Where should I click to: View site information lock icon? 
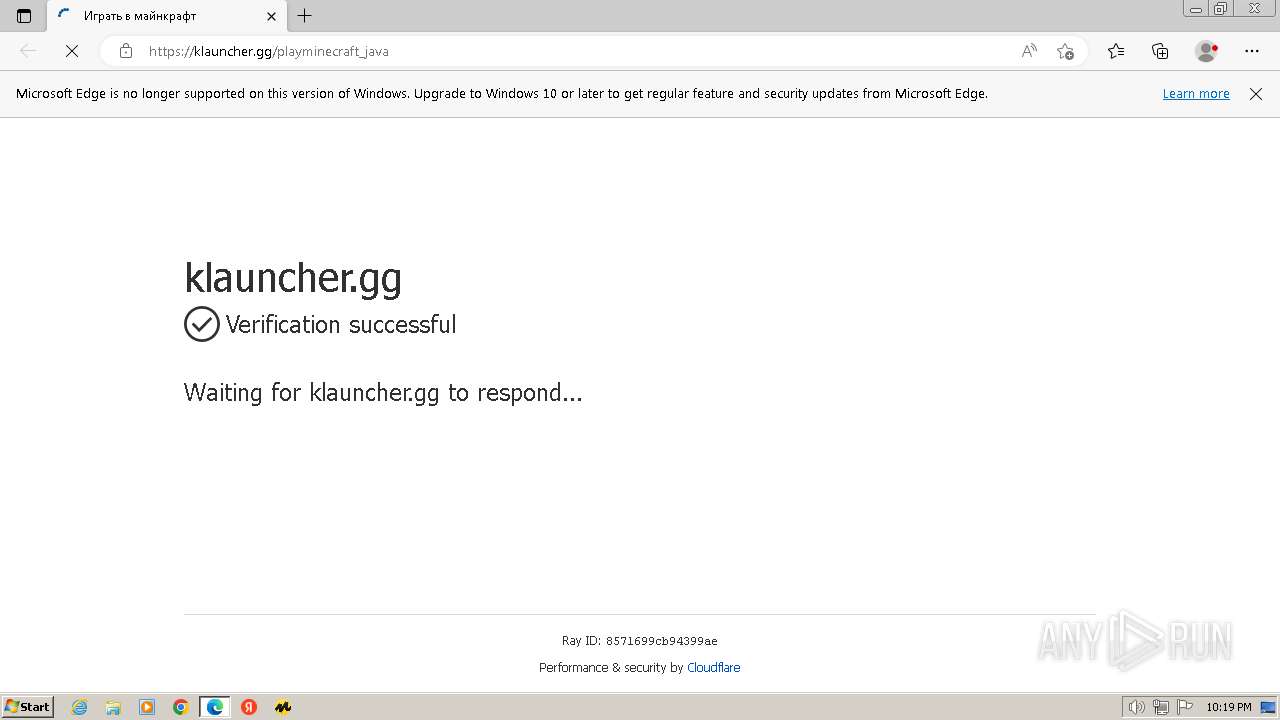click(125, 51)
